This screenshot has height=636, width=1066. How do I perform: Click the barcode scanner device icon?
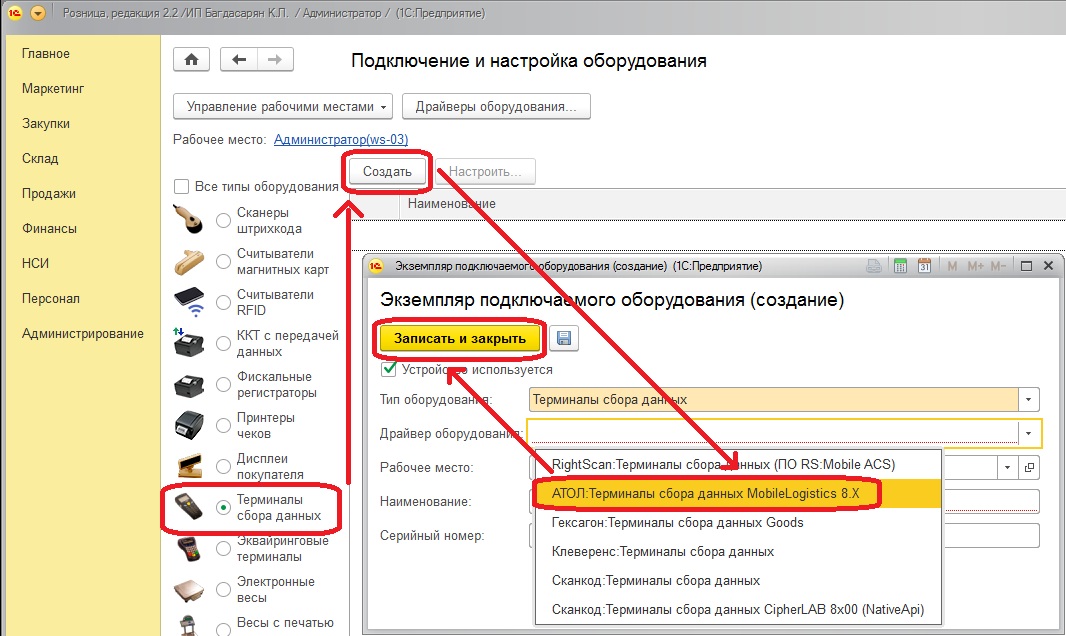[188, 220]
